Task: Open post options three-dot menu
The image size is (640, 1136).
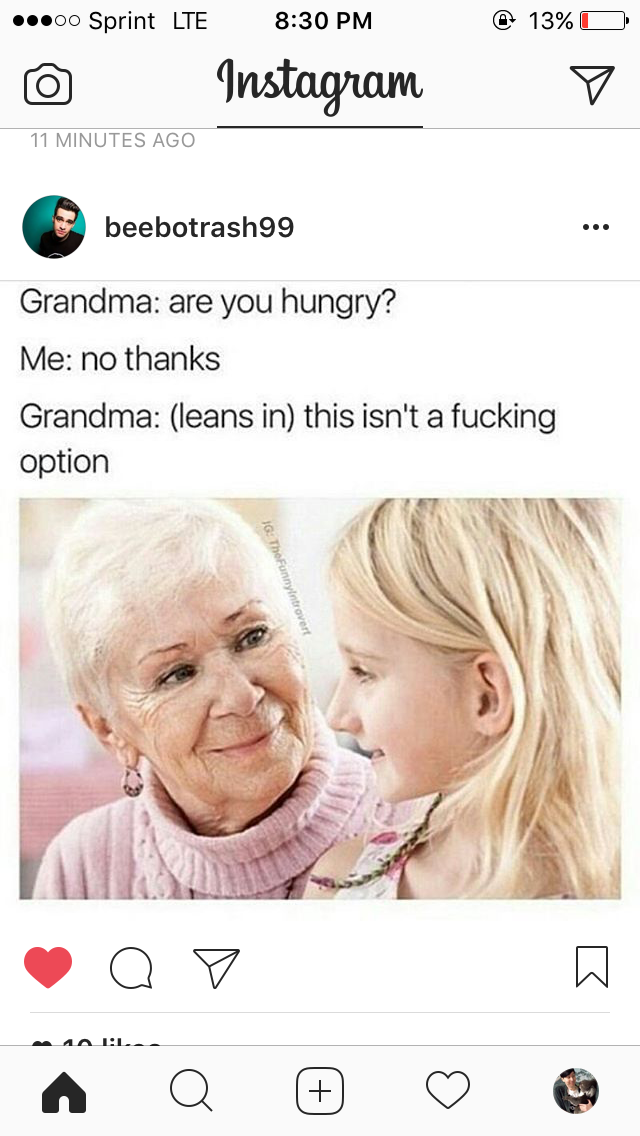Action: tap(596, 227)
